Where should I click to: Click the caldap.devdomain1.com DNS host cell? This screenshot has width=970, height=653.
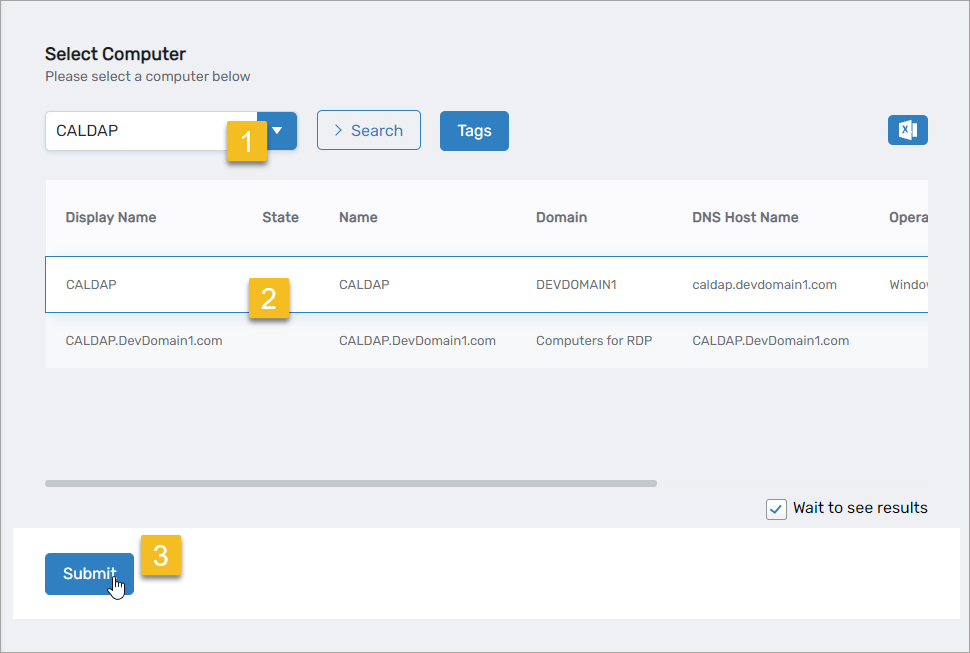tap(764, 285)
